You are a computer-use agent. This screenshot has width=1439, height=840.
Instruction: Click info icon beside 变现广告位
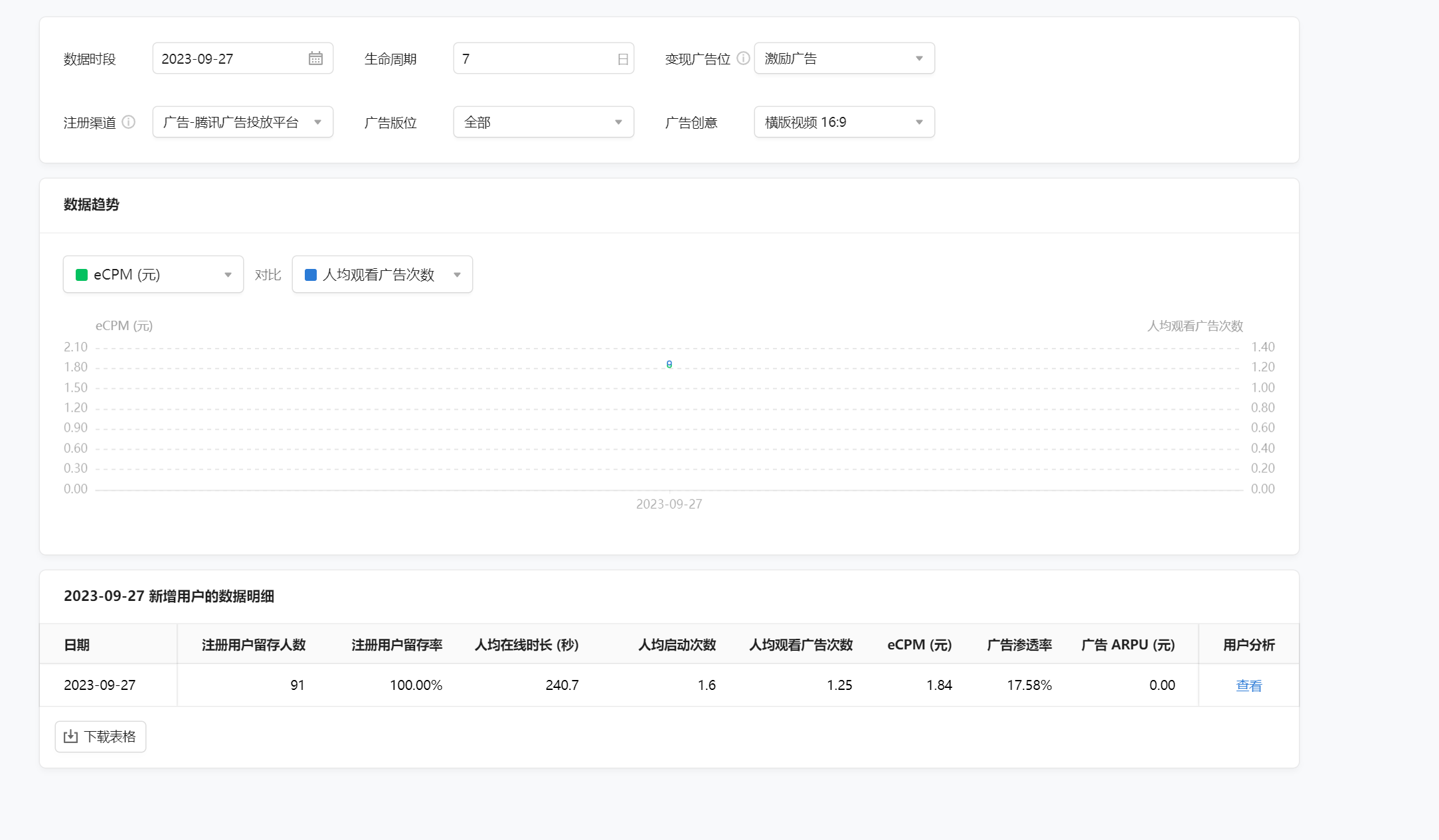pyautogui.click(x=743, y=58)
